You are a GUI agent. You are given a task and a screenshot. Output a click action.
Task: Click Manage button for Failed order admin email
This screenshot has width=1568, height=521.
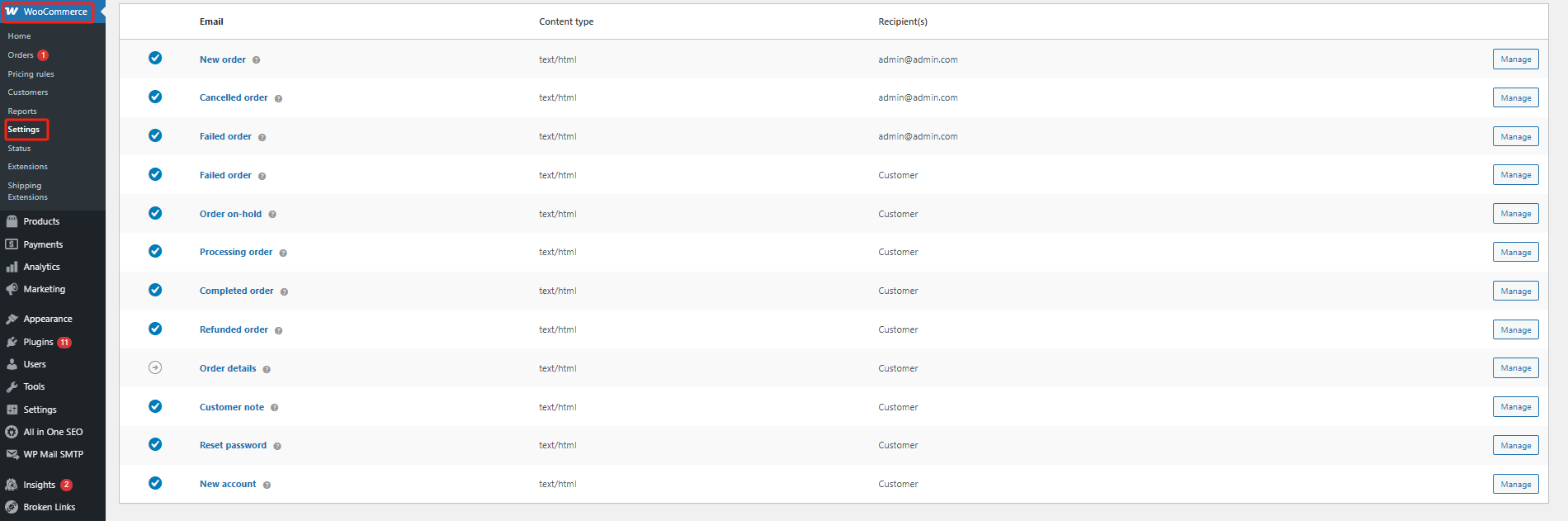coord(1515,137)
